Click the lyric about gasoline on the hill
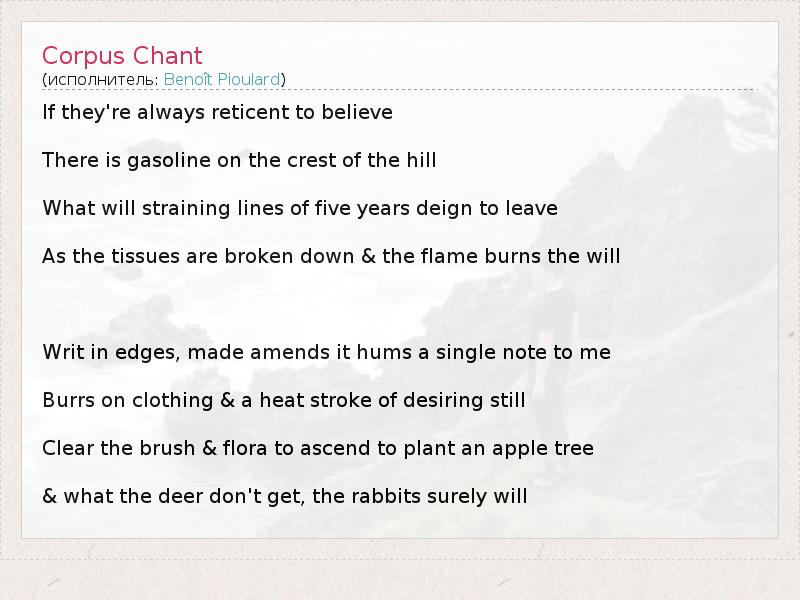The width and height of the screenshot is (800, 600). (x=239, y=160)
